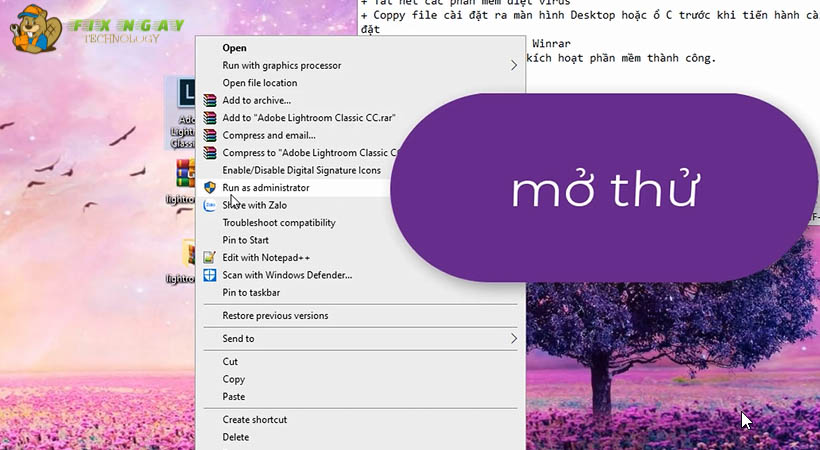This screenshot has height=450, width=820.
Task: Choose Troubleshoot compatibility
Action: point(278,222)
